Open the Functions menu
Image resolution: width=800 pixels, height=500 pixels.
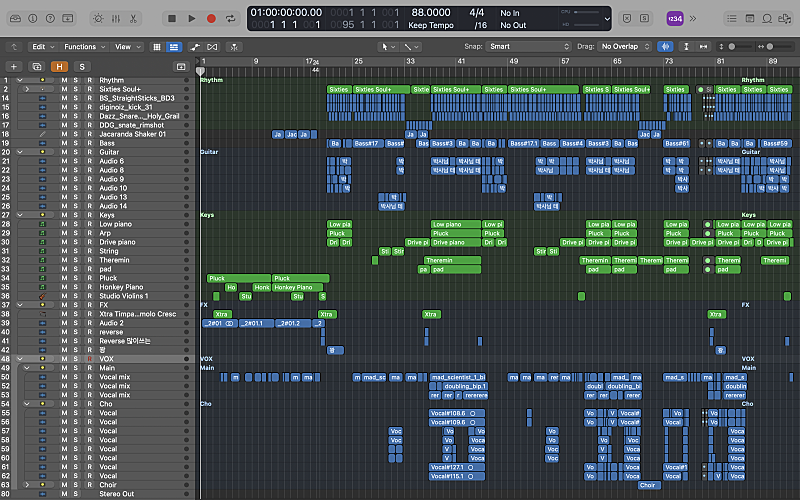tap(83, 47)
